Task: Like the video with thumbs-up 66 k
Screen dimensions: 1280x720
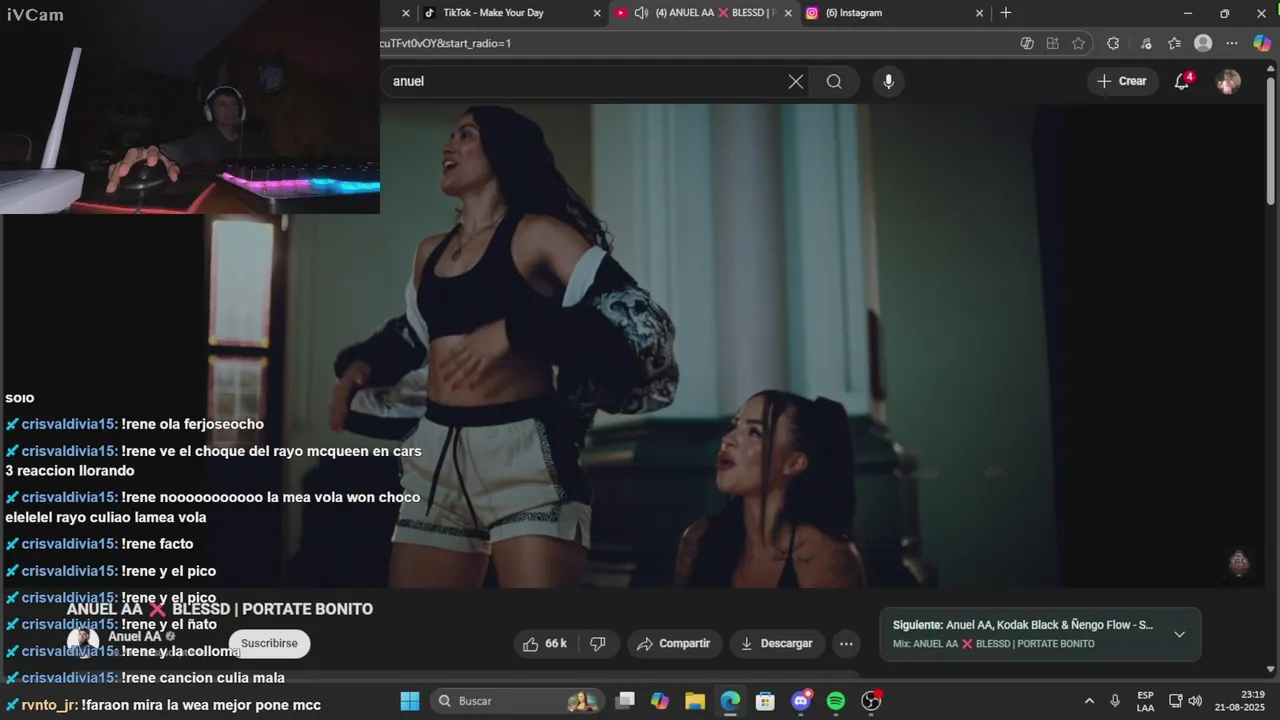Action: click(x=545, y=644)
